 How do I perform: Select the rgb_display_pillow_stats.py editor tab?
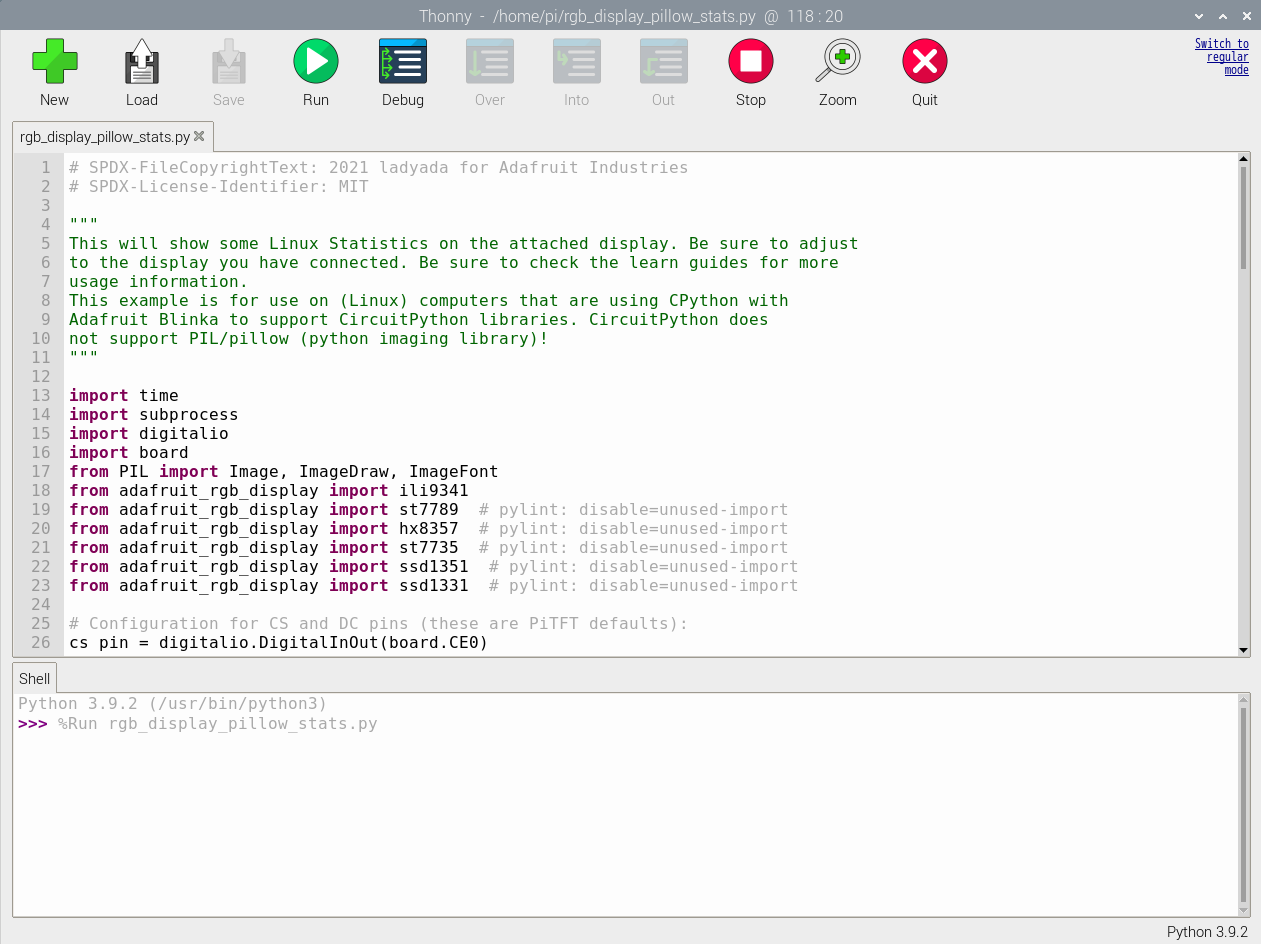click(x=104, y=137)
